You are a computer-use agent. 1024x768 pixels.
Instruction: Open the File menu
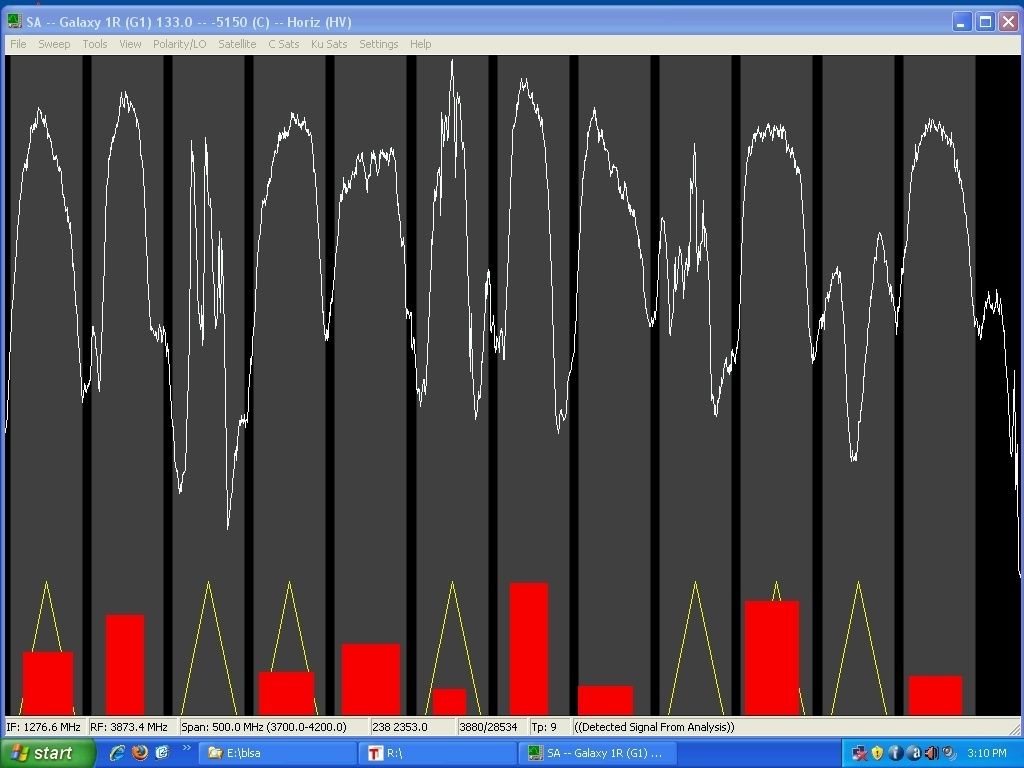pyautogui.click(x=18, y=44)
